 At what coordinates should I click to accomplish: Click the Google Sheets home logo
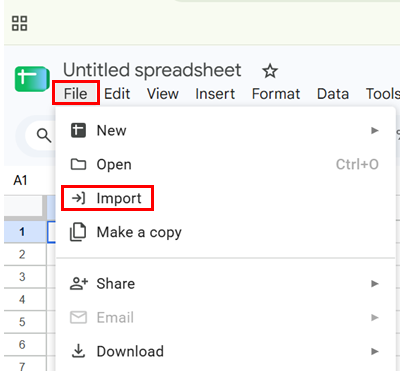[32, 79]
